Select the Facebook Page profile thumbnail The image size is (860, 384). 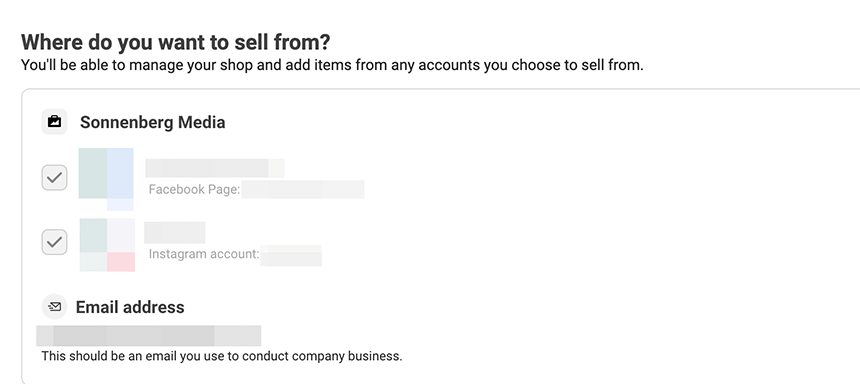tap(106, 179)
